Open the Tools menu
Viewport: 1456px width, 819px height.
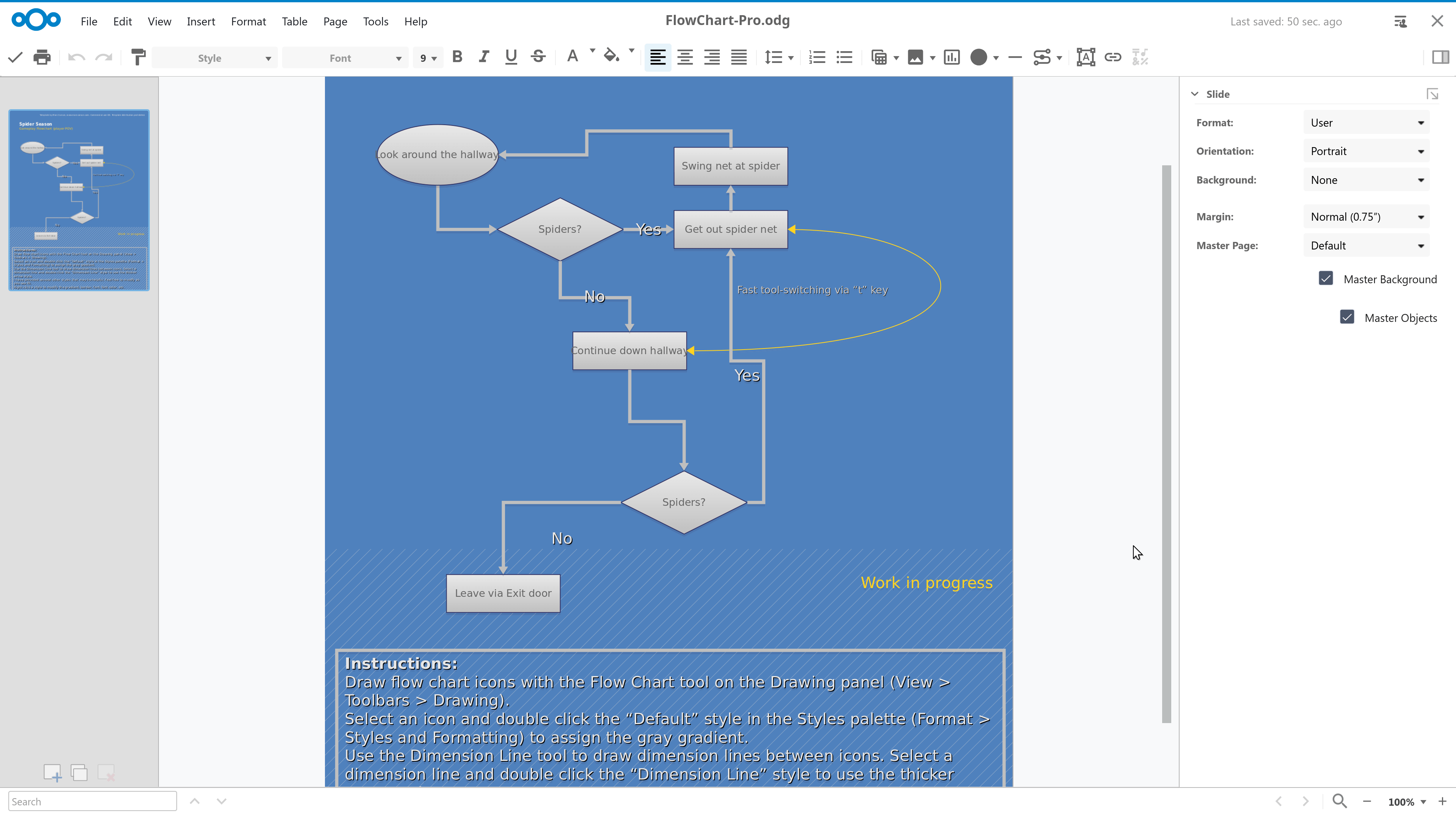(375, 22)
